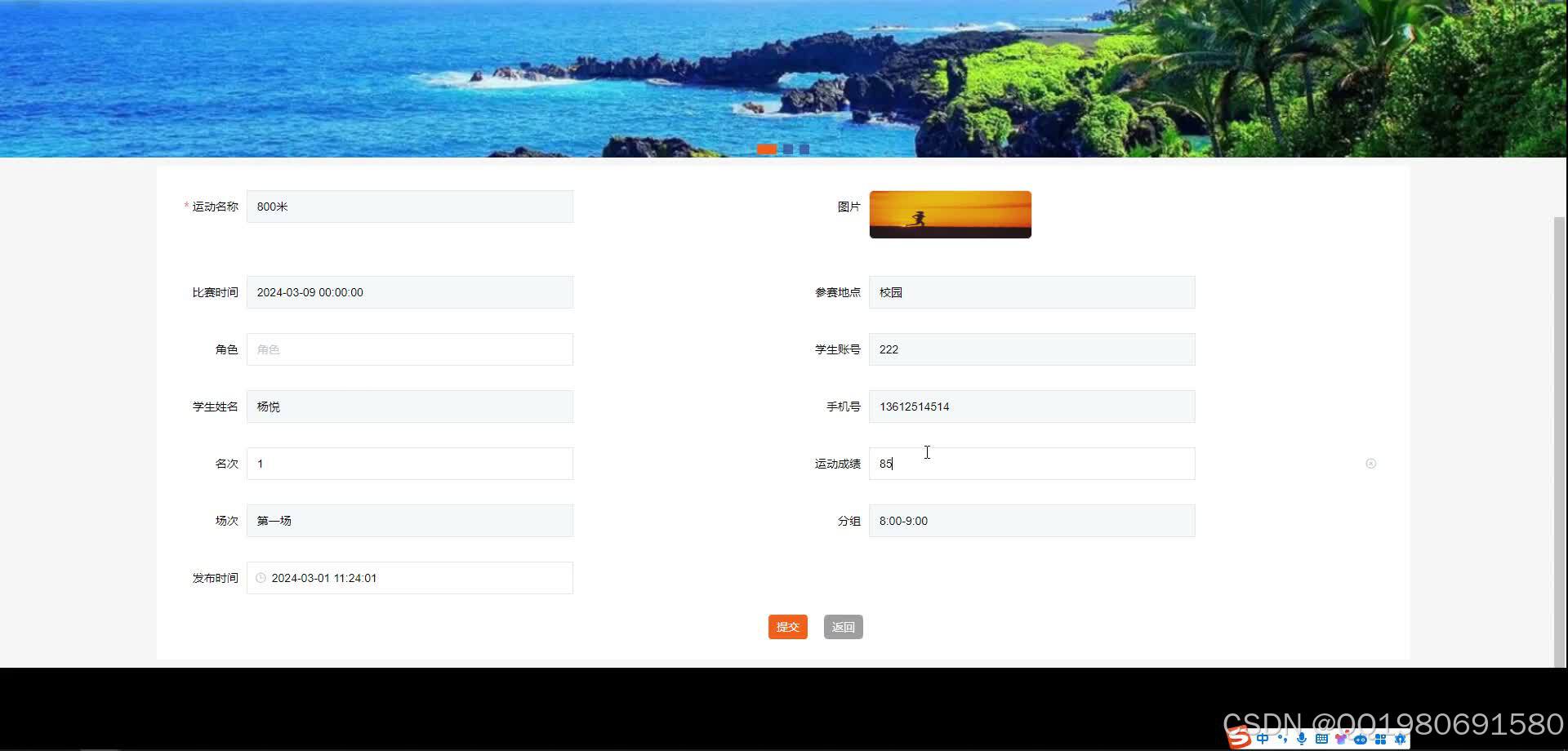Select the second carousel indicator dot
1568x751 pixels.
(x=788, y=149)
